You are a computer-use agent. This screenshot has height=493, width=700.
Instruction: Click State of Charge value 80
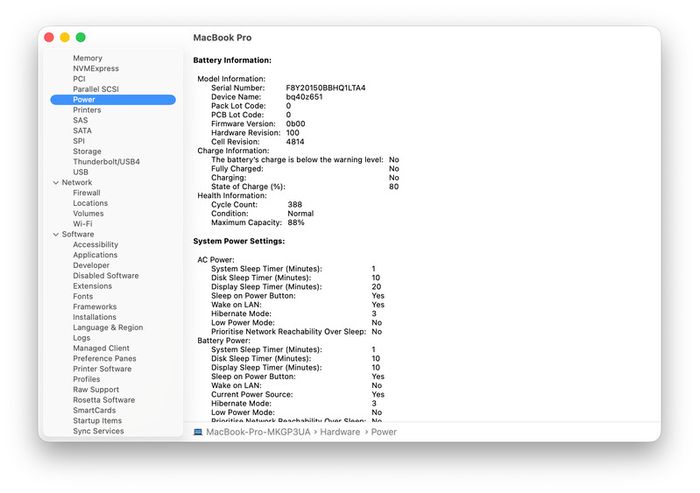(394, 187)
